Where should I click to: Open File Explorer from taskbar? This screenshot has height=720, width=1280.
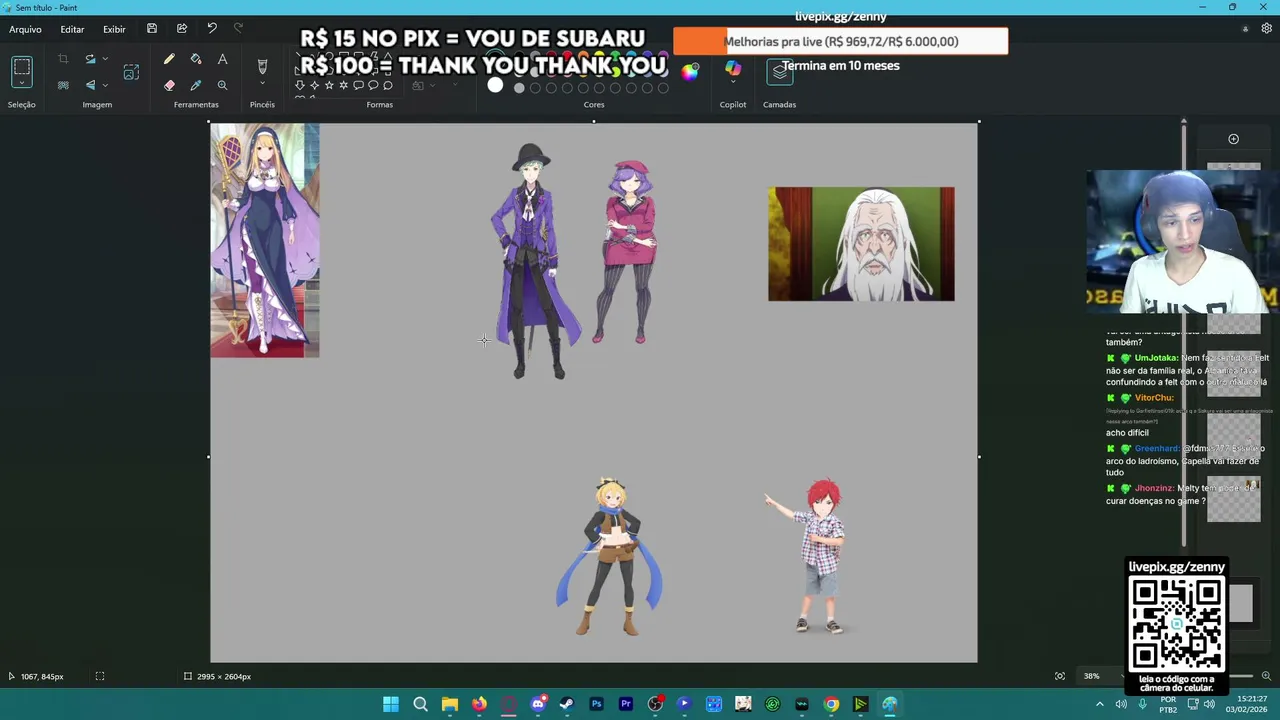point(450,704)
